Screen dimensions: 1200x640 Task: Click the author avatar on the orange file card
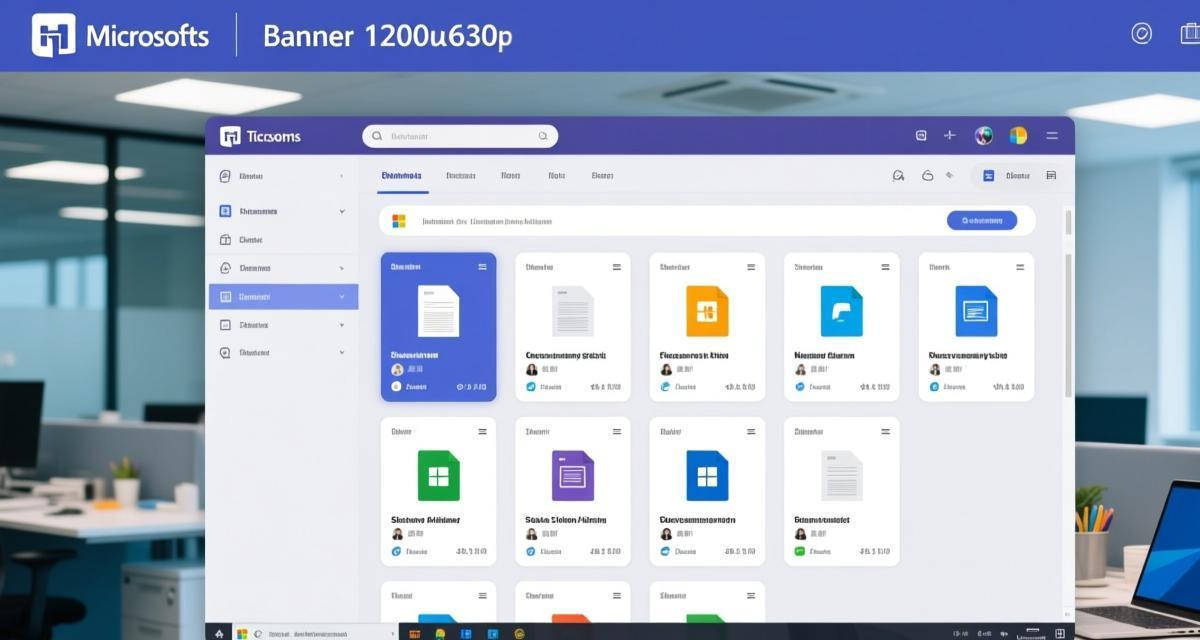[x=666, y=370]
